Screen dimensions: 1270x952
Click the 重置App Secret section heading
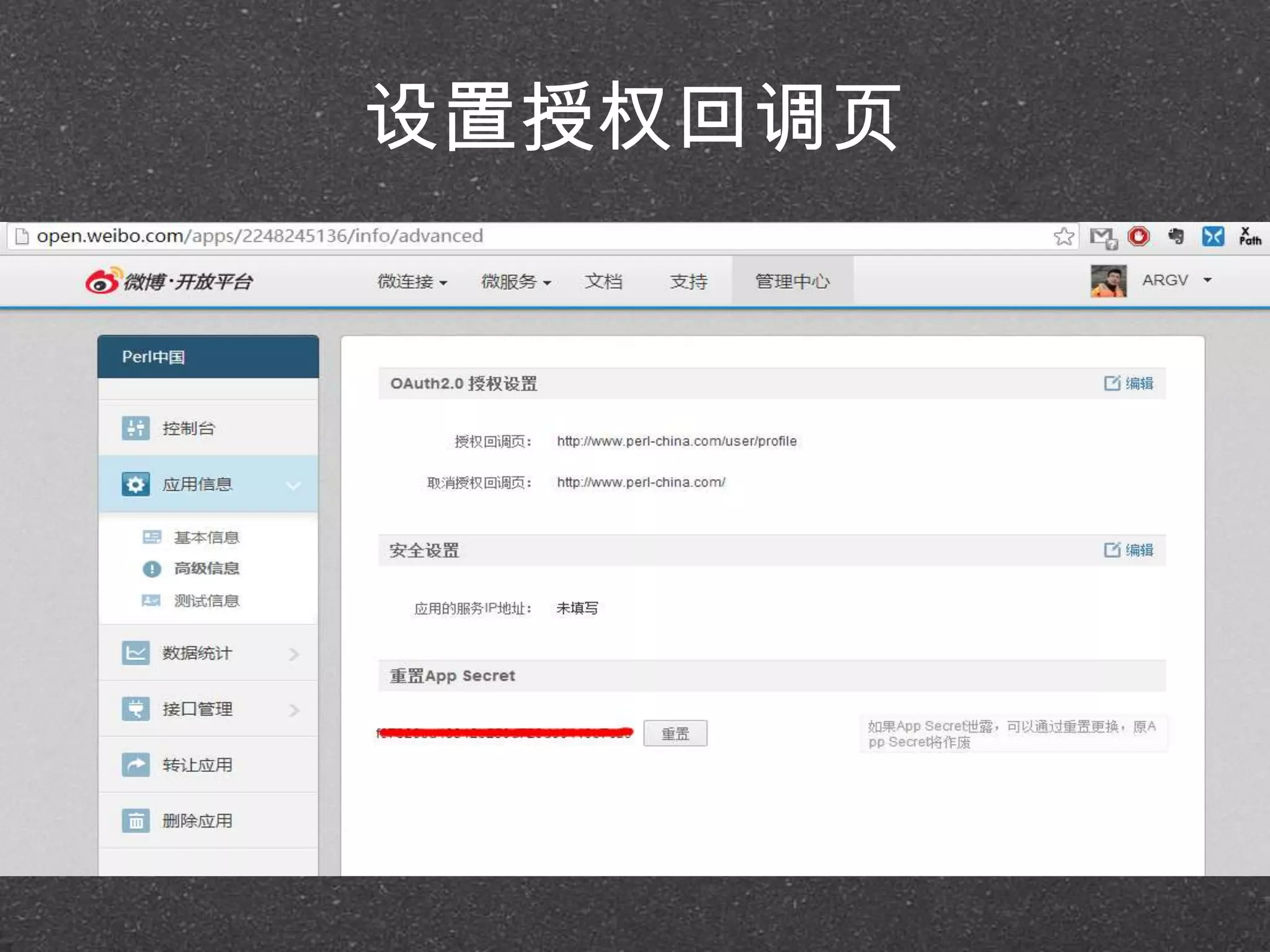[453, 676]
